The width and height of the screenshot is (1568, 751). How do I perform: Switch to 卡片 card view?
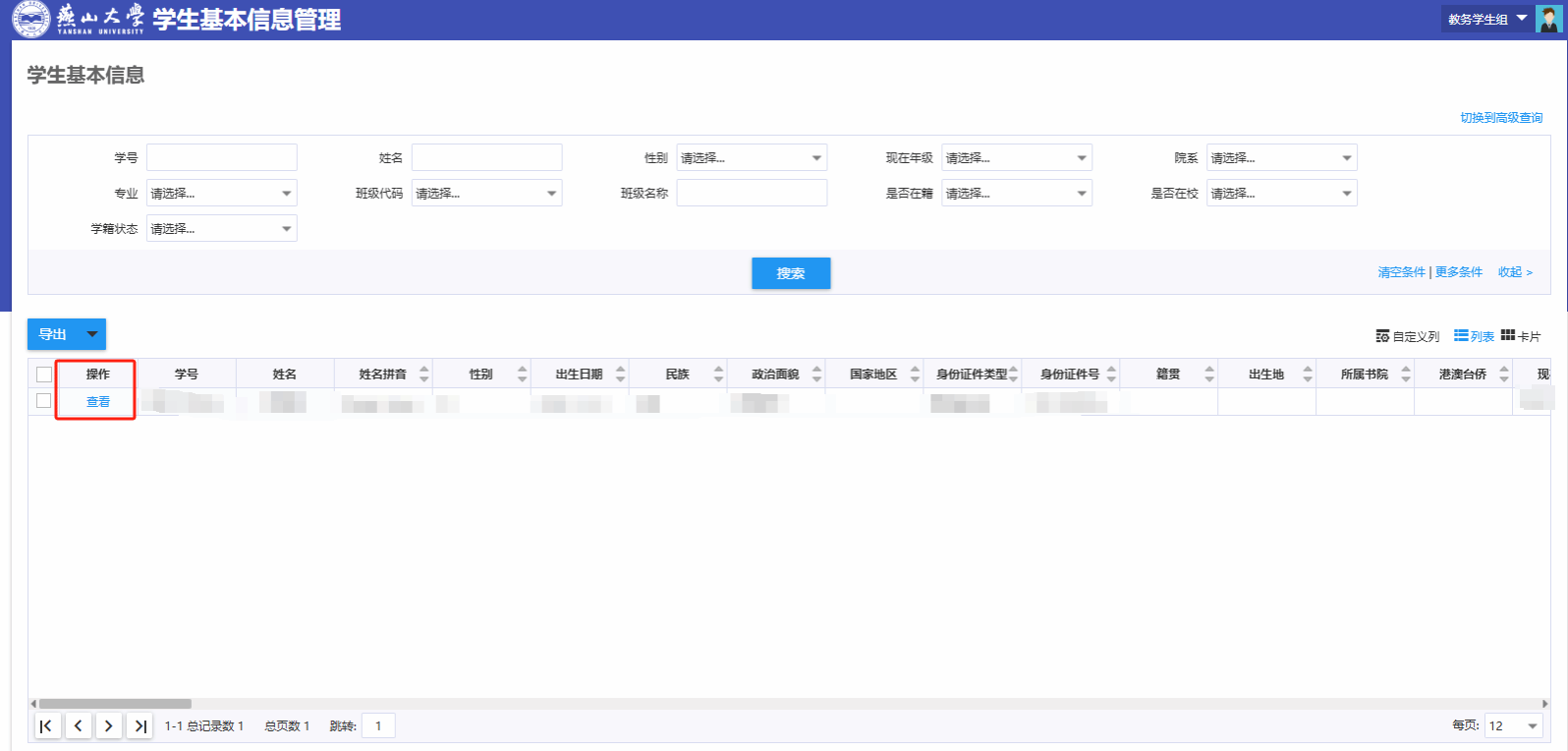[1521, 336]
